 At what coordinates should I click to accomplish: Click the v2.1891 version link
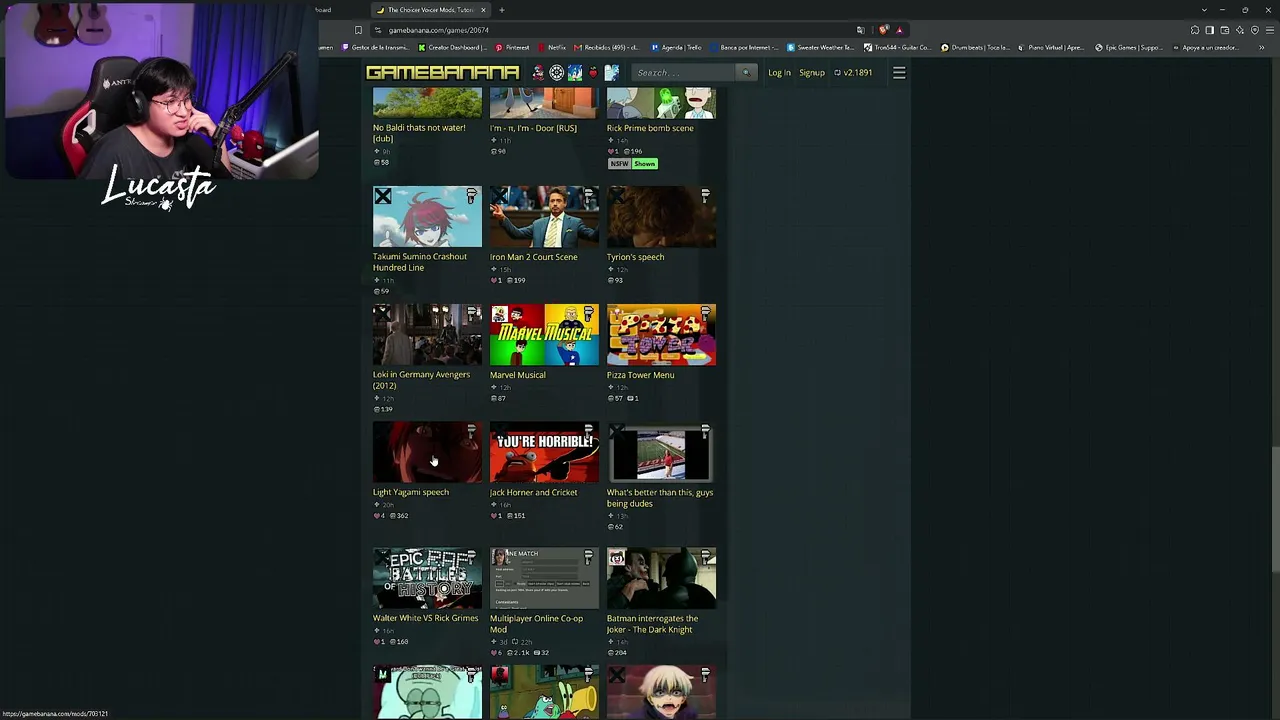click(853, 73)
